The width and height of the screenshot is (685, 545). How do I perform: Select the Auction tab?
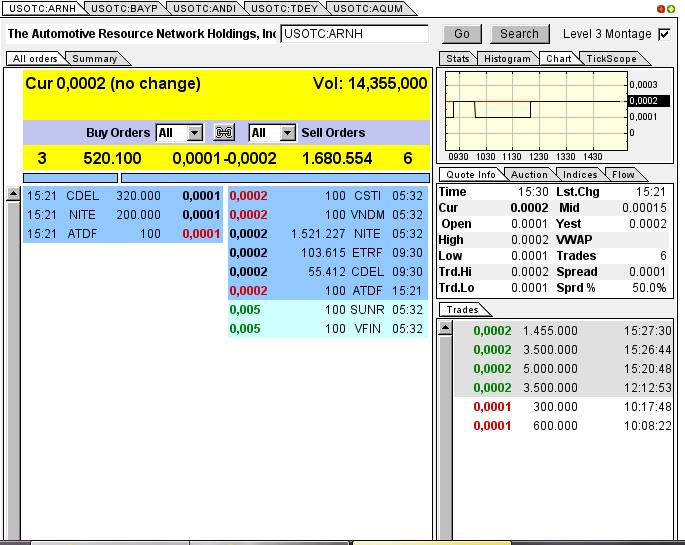coord(529,175)
